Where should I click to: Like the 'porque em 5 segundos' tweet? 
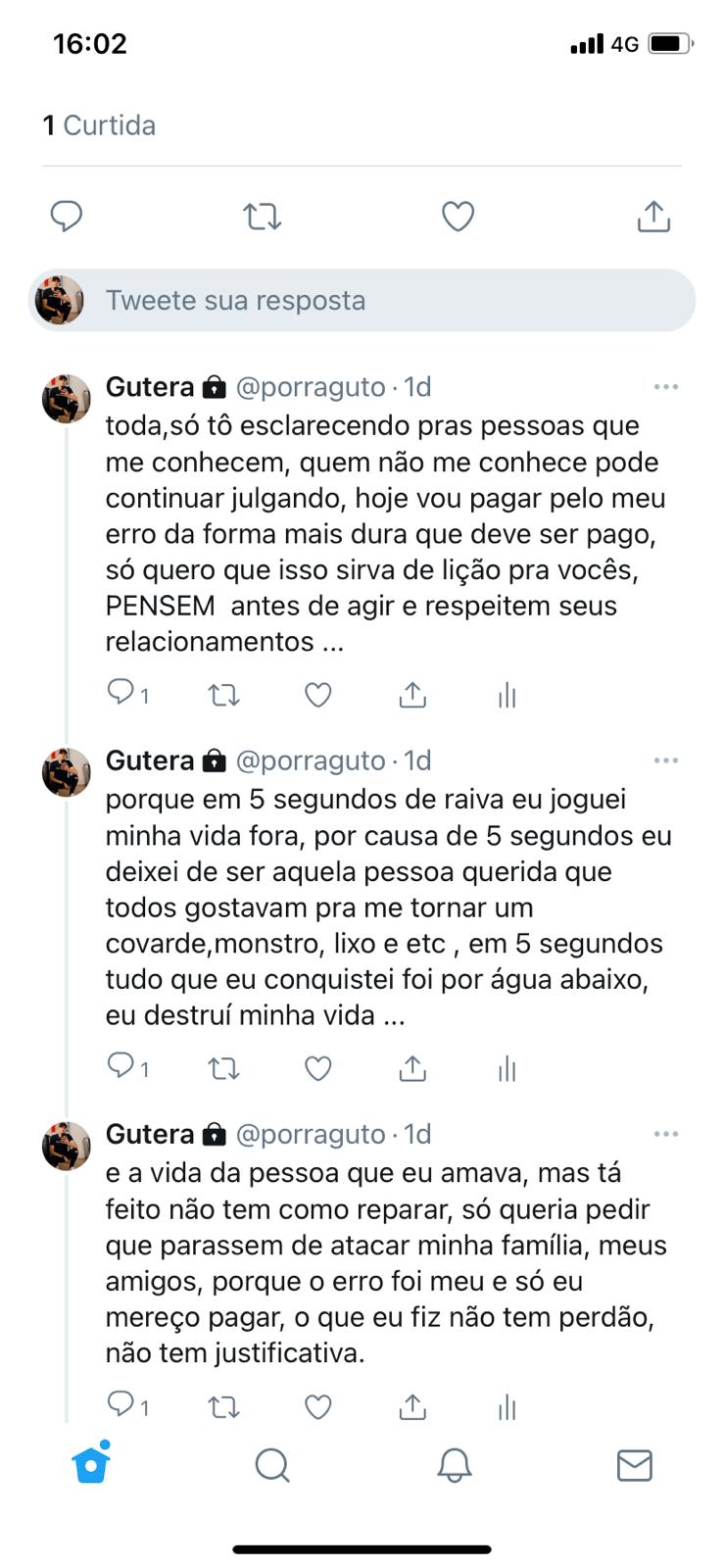(x=318, y=1068)
